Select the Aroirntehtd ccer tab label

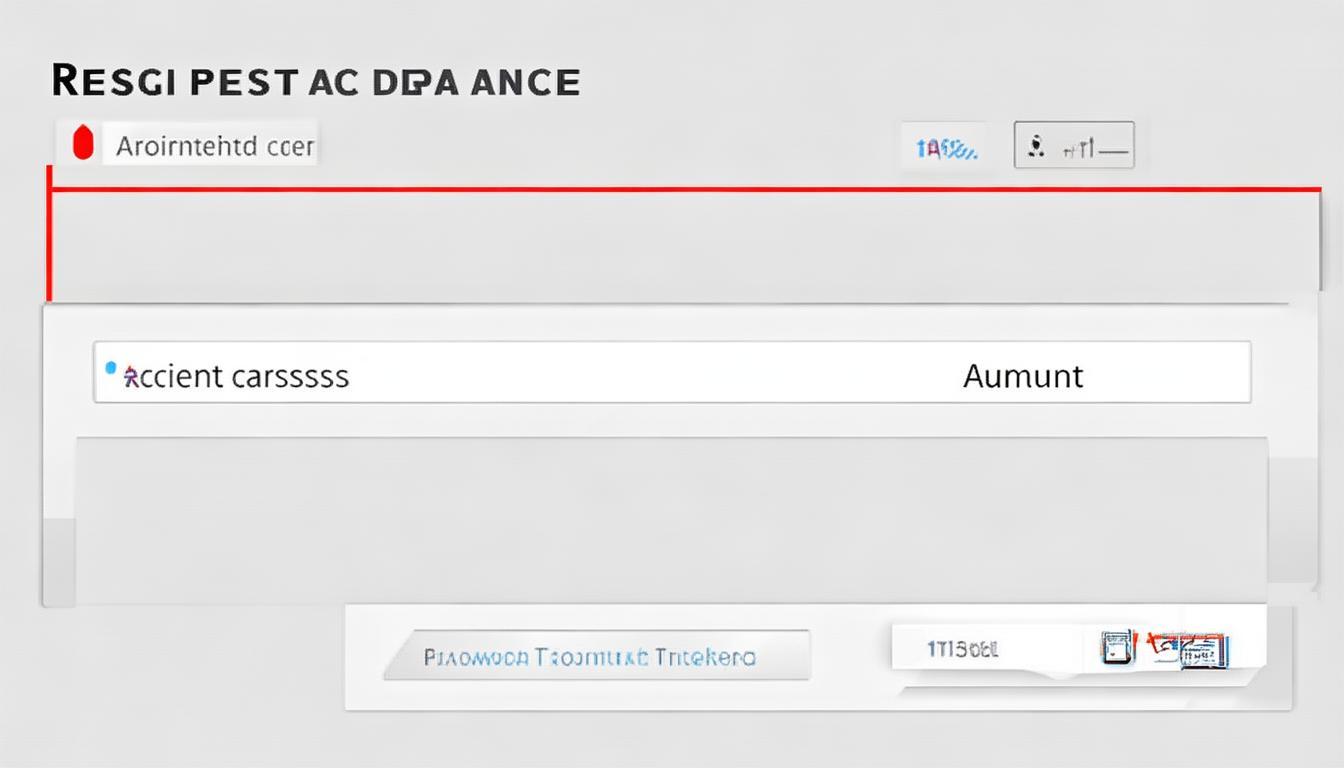click(x=215, y=147)
